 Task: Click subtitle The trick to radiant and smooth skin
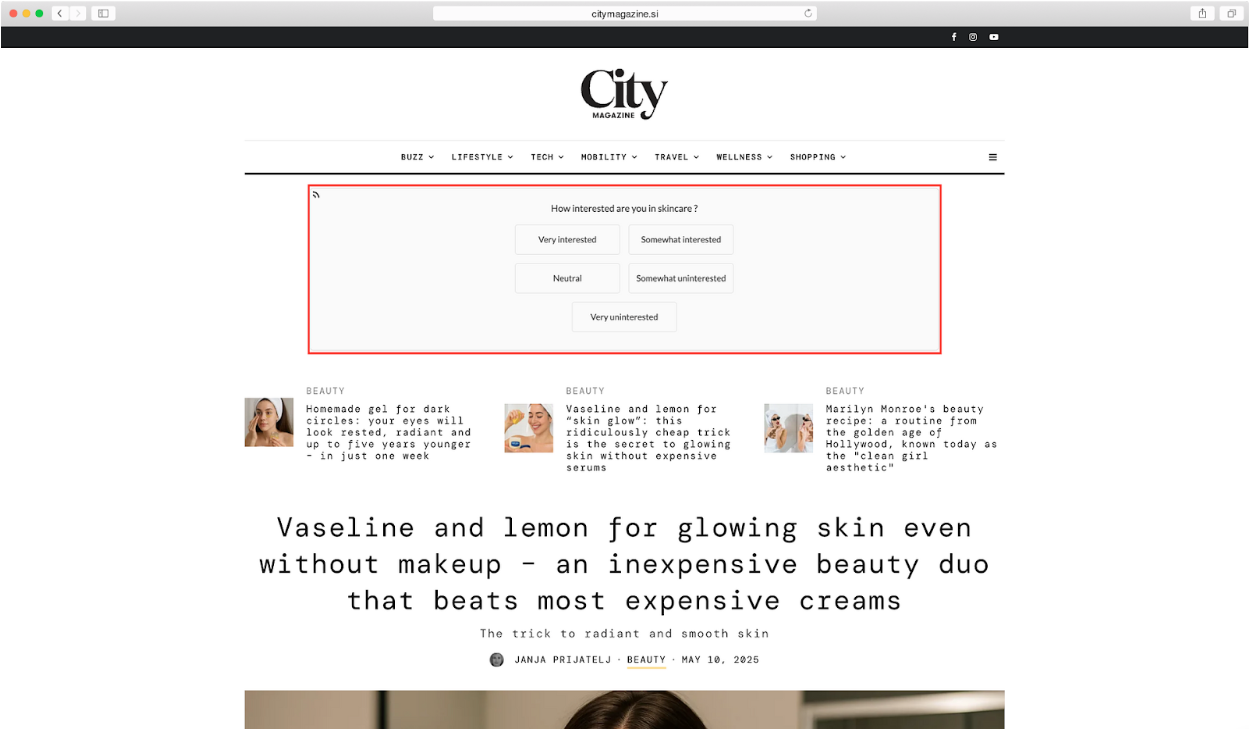pyautogui.click(x=624, y=633)
